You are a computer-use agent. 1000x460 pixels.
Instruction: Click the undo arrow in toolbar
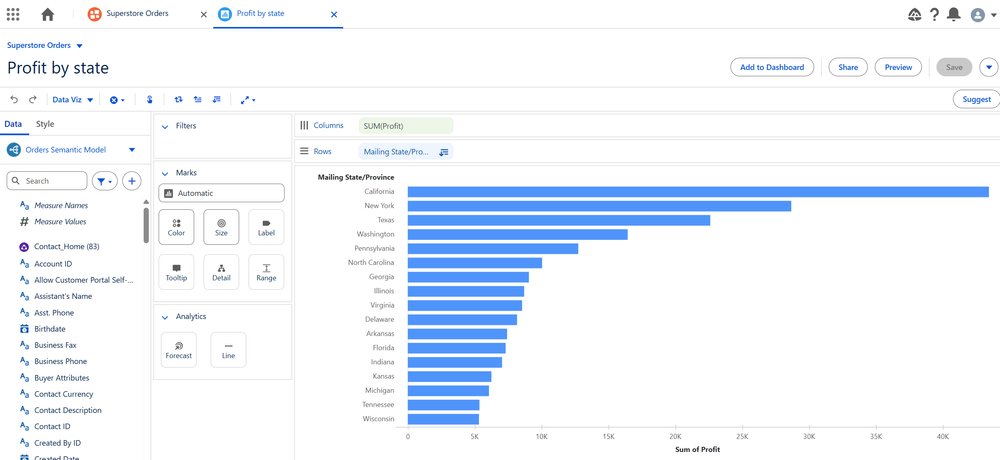tap(14, 100)
